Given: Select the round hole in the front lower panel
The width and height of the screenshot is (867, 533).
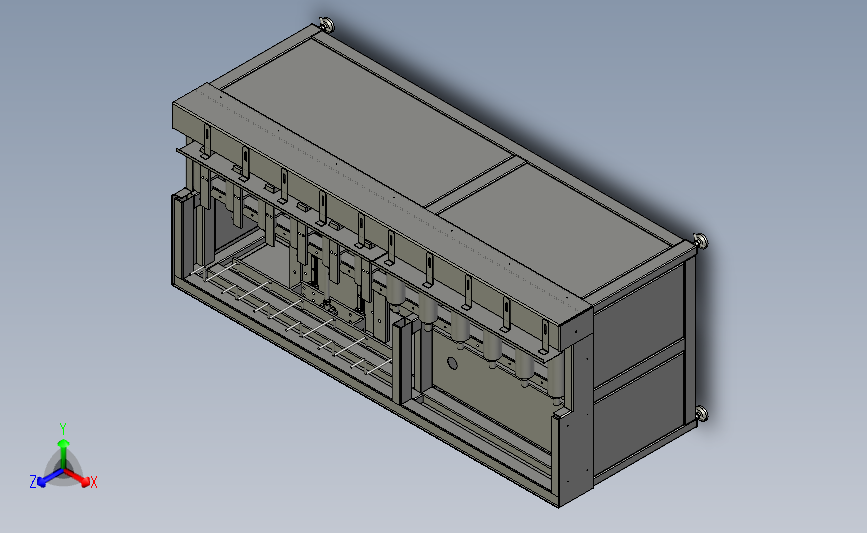Looking at the screenshot, I should 452,363.
